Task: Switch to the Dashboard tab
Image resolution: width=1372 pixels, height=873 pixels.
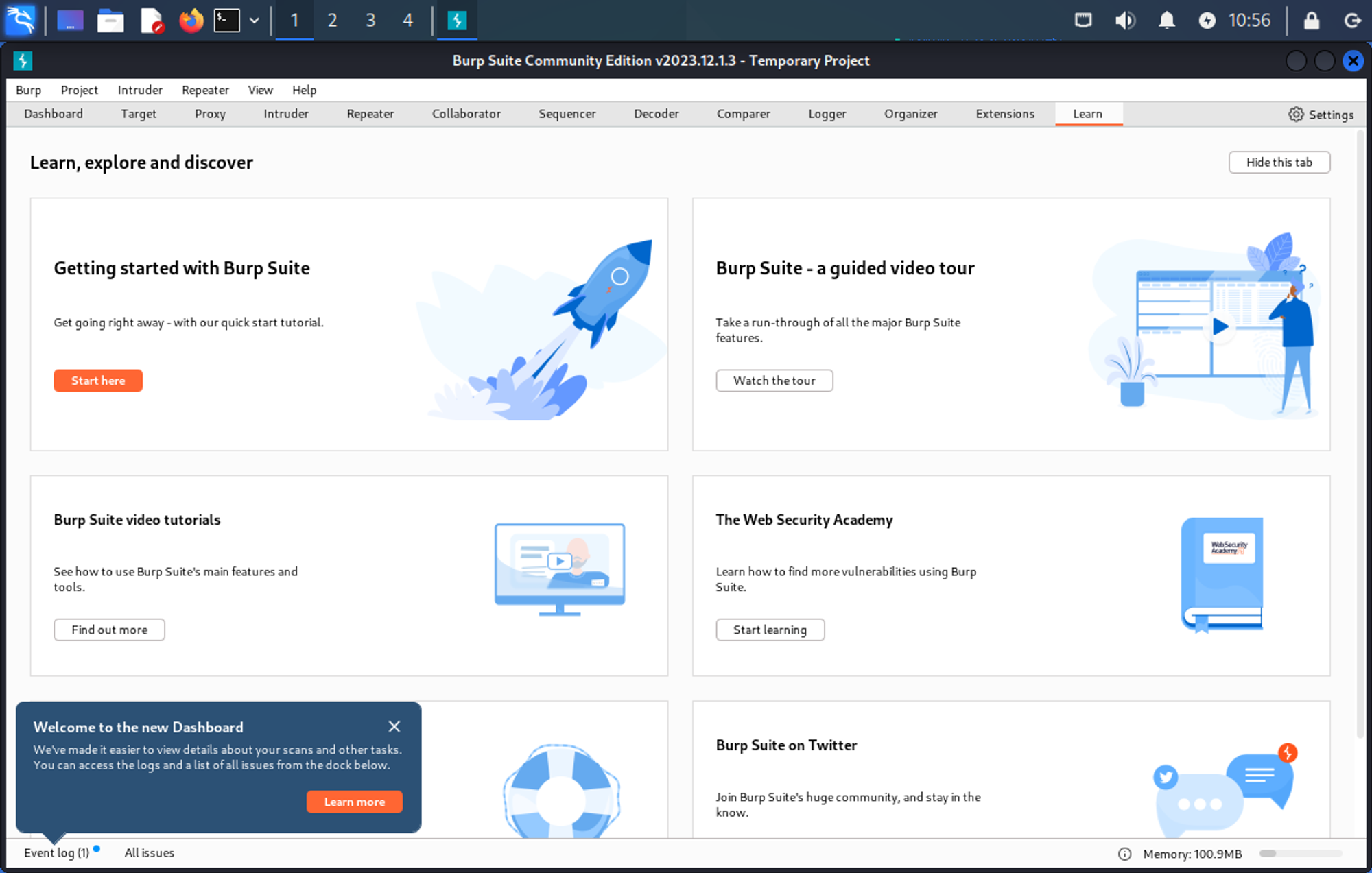Action: [54, 114]
